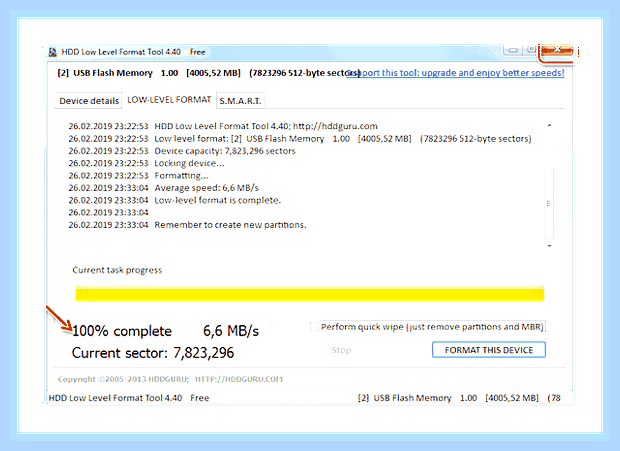
Task: Click the 'Current sector: 7,823,296' text
Action: (153, 353)
